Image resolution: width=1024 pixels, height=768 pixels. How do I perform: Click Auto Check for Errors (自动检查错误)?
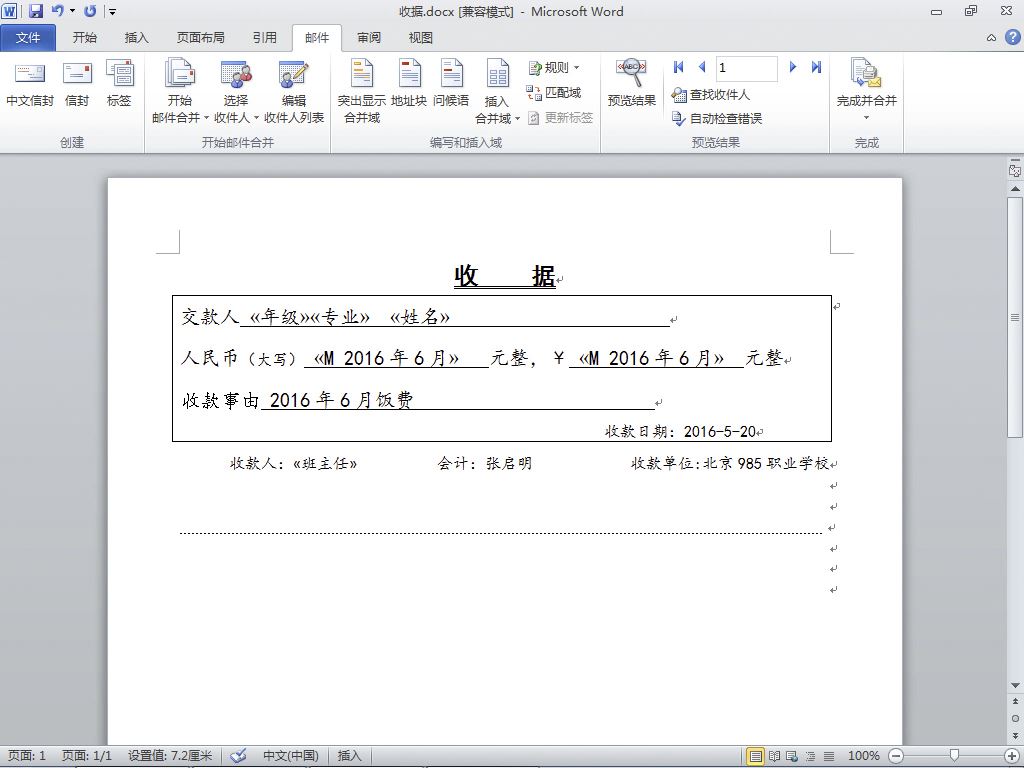tap(717, 118)
